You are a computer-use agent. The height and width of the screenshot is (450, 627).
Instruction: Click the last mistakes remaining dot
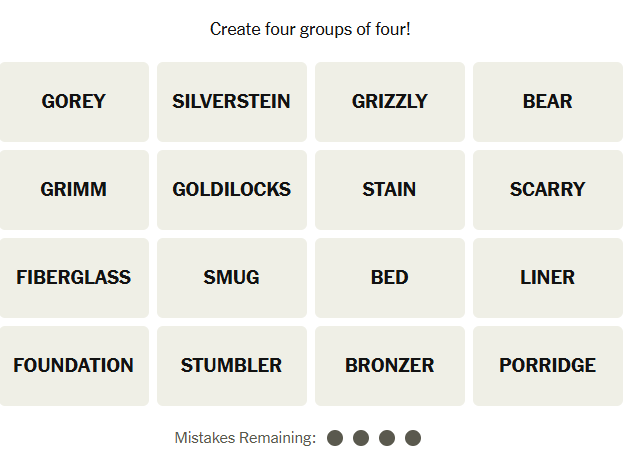[413, 438]
